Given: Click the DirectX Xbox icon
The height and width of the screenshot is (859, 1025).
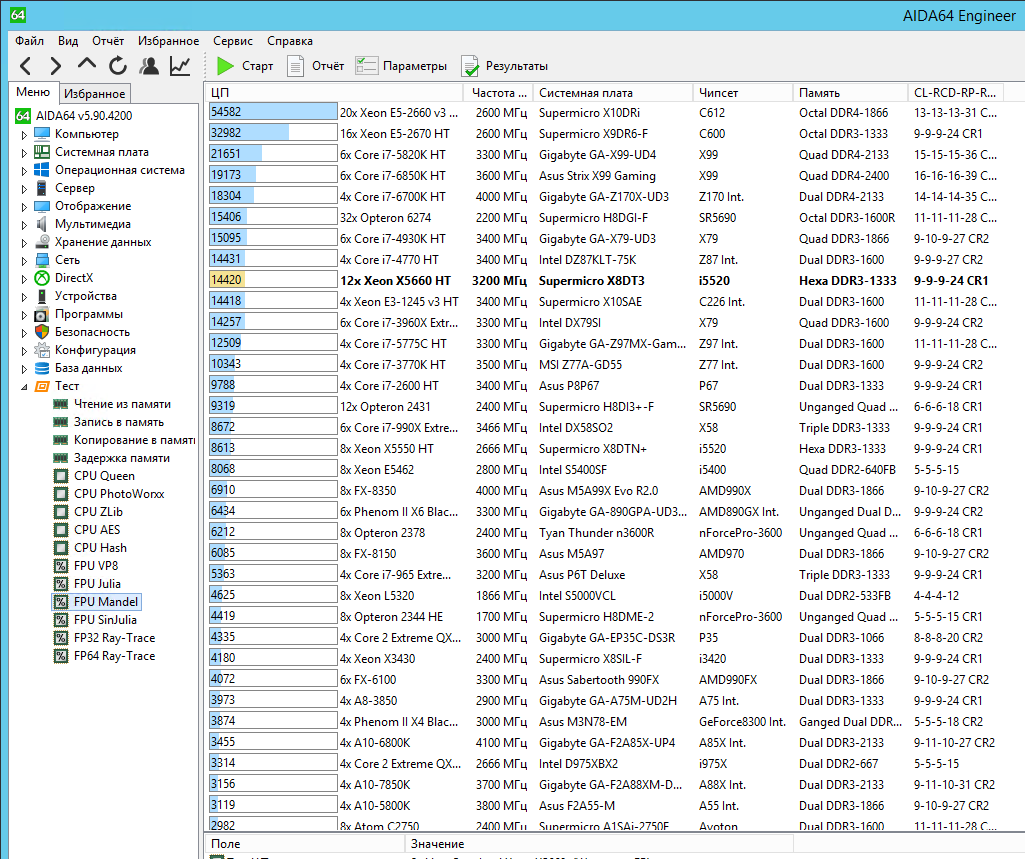Looking at the screenshot, I should [42, 278].
